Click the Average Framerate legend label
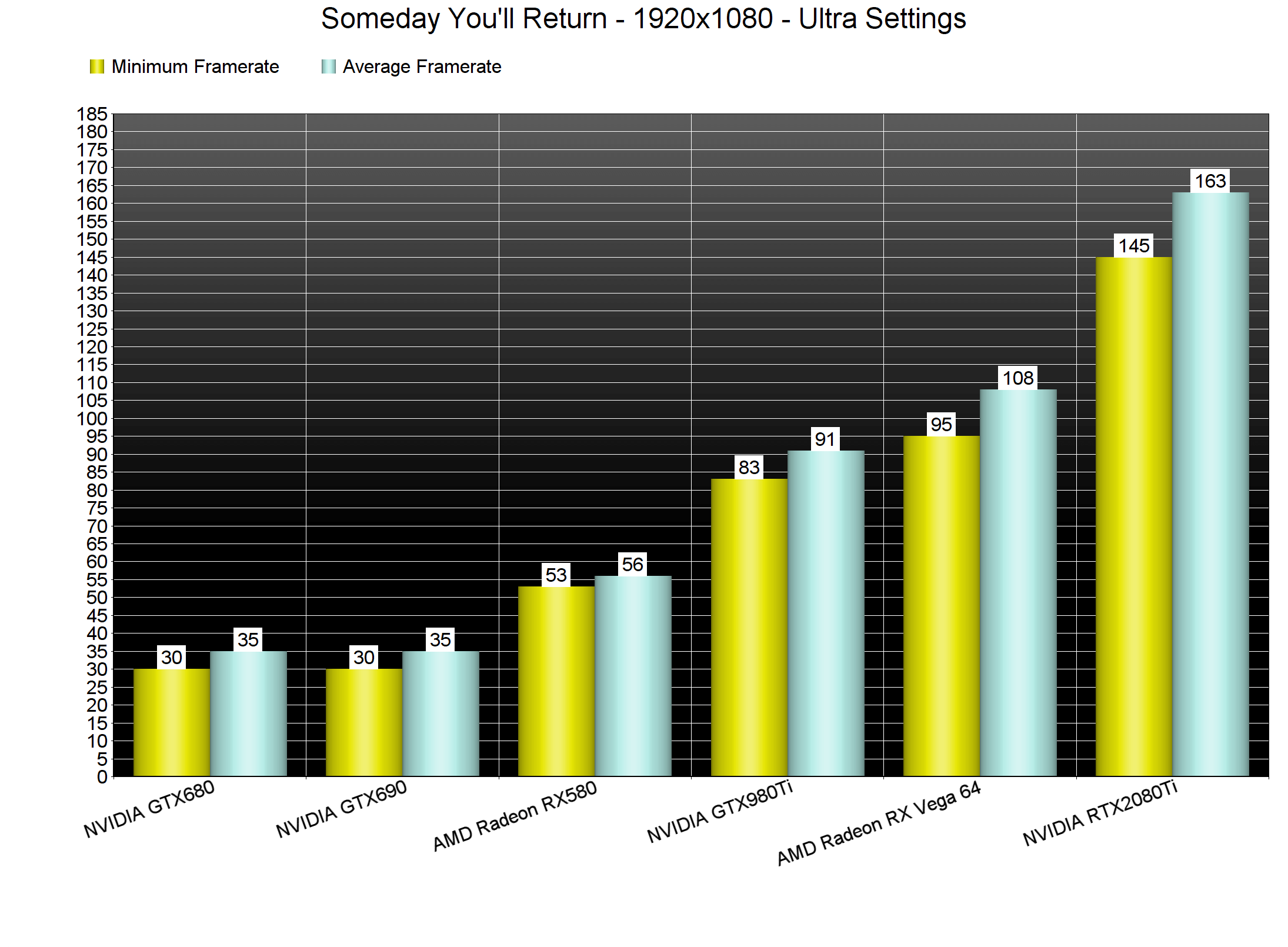The width and height of the screenshot is (1288, 947). (x=422, y=66)
